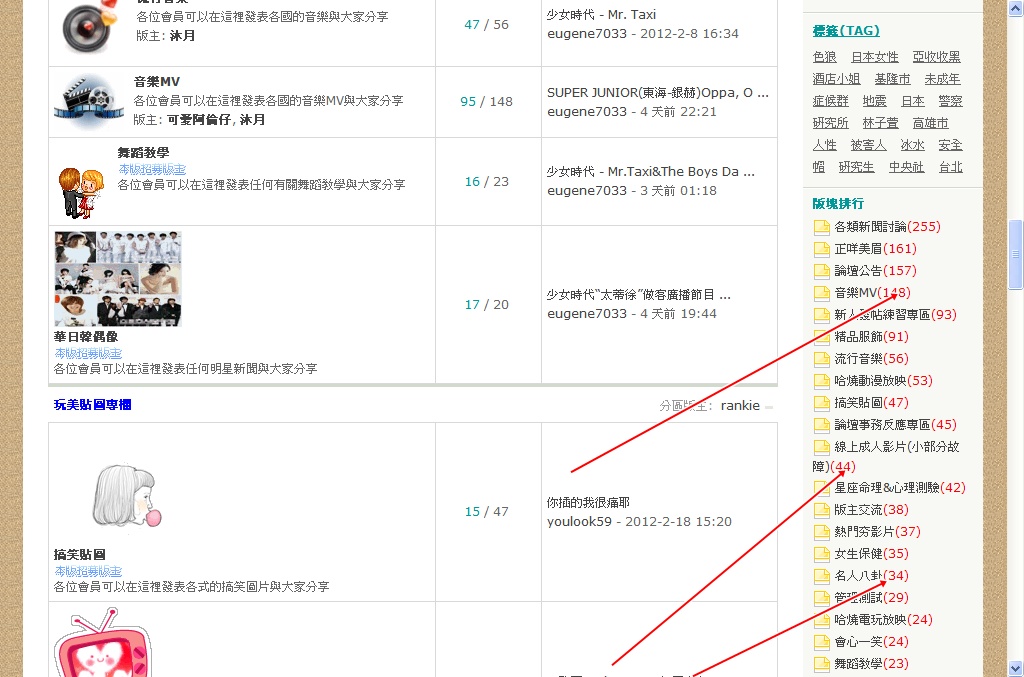
Task: Click folder icon beside 論壇公告
Action: [822, 272]
